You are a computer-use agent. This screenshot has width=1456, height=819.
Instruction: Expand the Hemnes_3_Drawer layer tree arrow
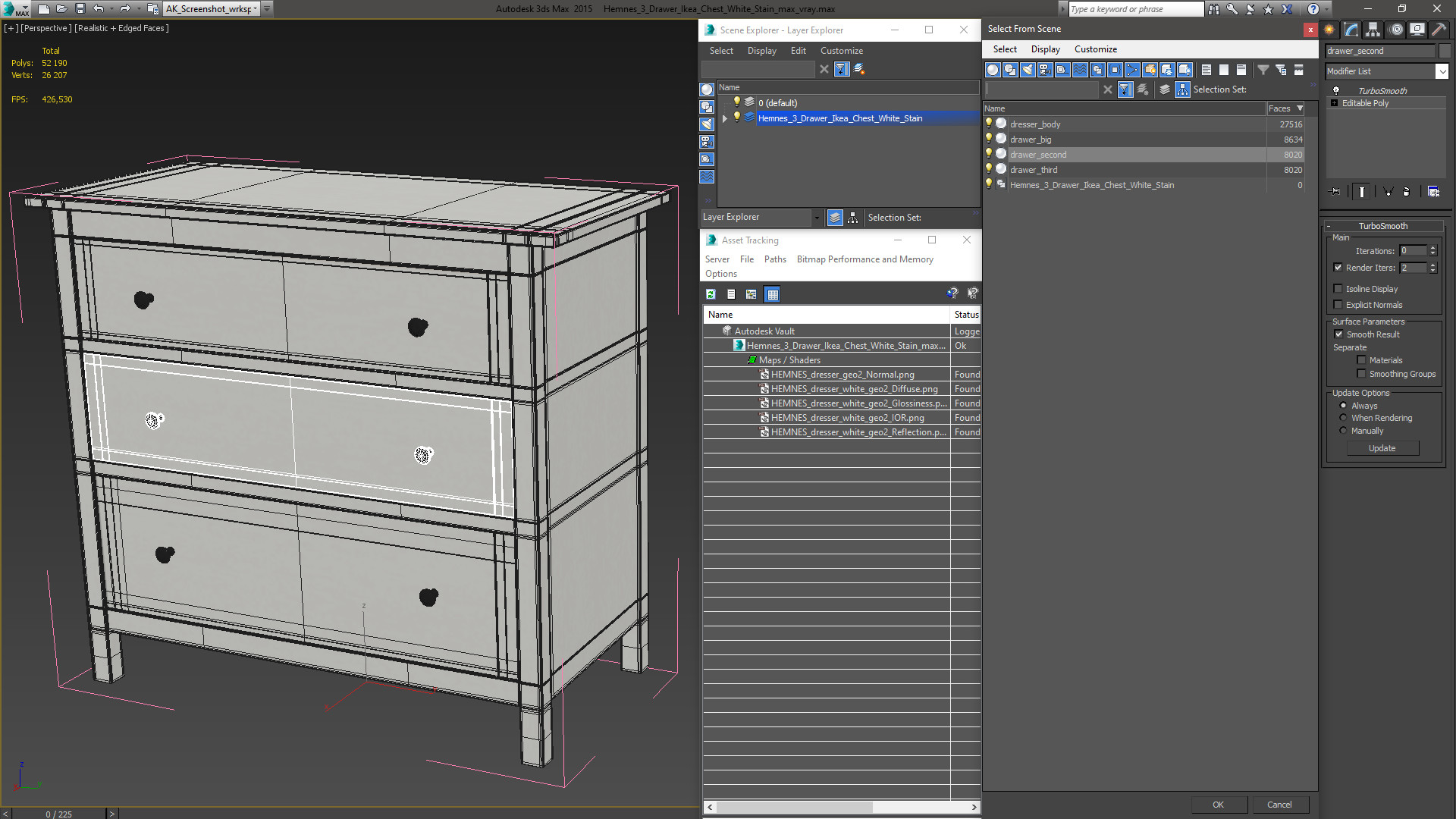pyautogui.click(x=725, y=118)
